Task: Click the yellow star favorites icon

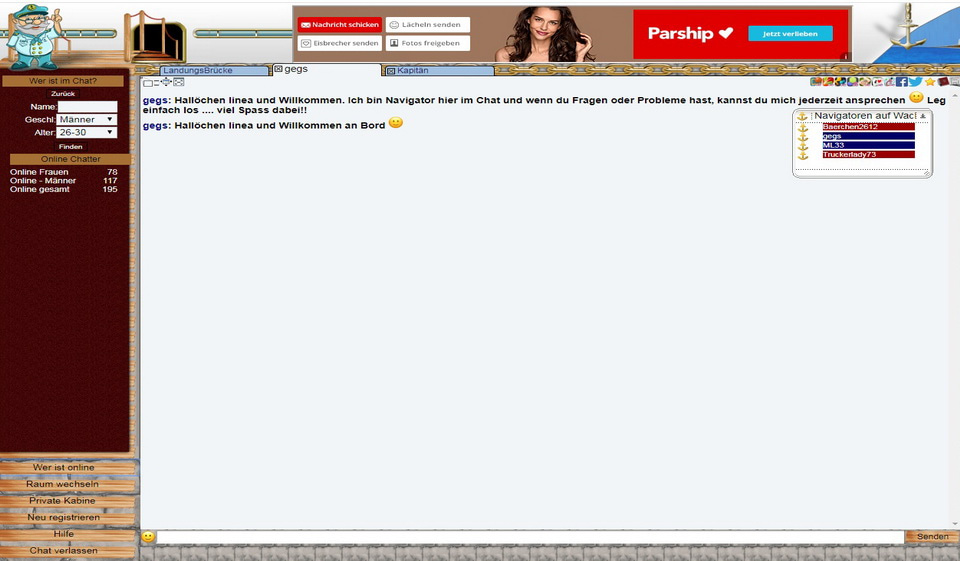Action: [x=930, y=82]
